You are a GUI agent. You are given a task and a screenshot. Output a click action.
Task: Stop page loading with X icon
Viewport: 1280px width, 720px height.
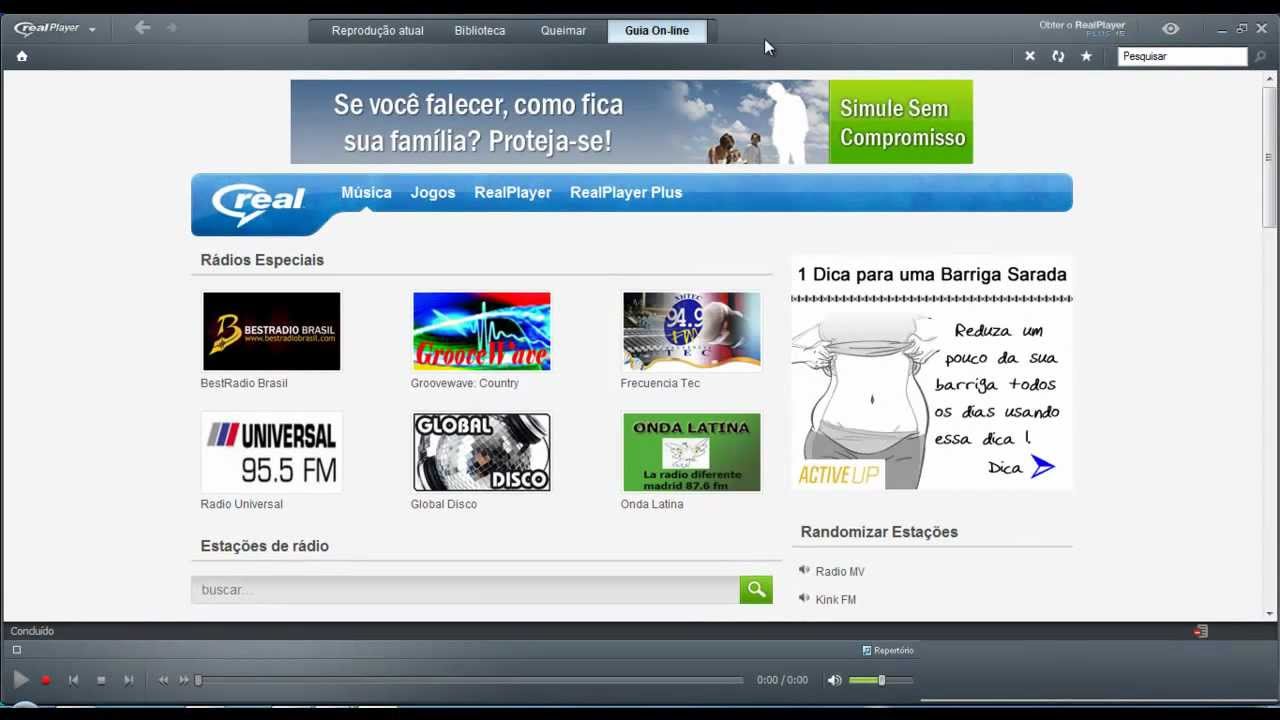pyautogui.click(x=1030, y=56)
